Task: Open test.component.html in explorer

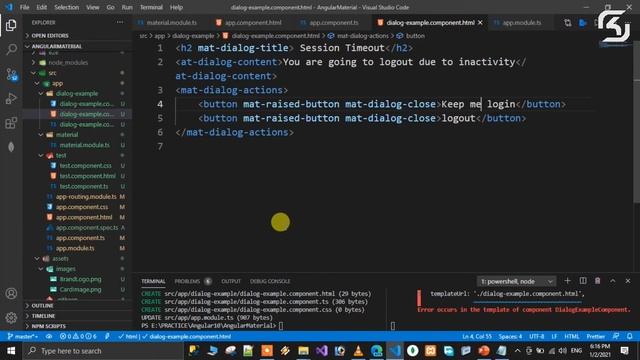Action: coord(87,176)
